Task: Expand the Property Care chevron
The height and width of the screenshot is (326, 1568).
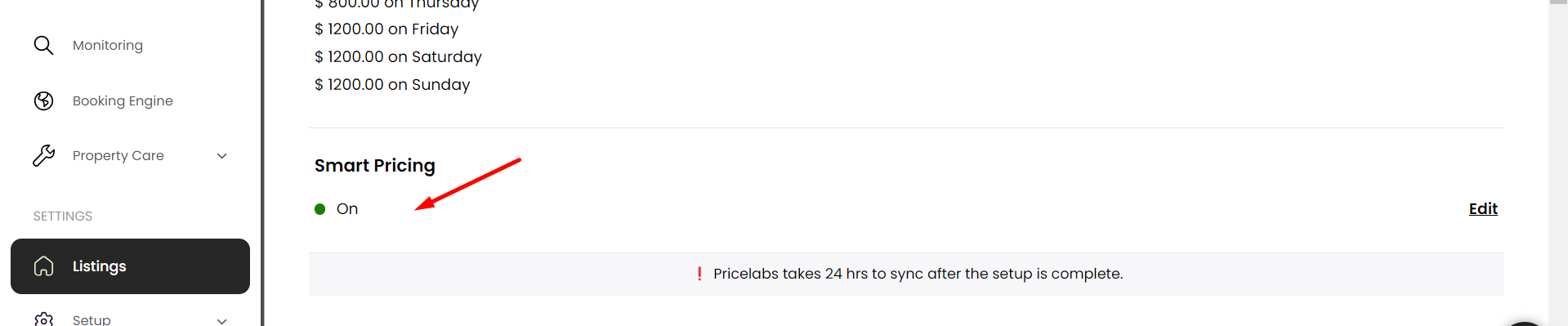Action: (221, 156)
